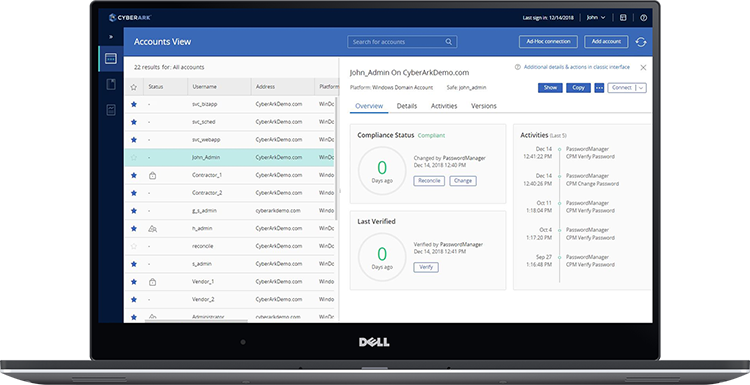750x385 pixels.
Task: Toggle favorite star for reconcile account
Action: pyautogui.click(x=134, y=246)
